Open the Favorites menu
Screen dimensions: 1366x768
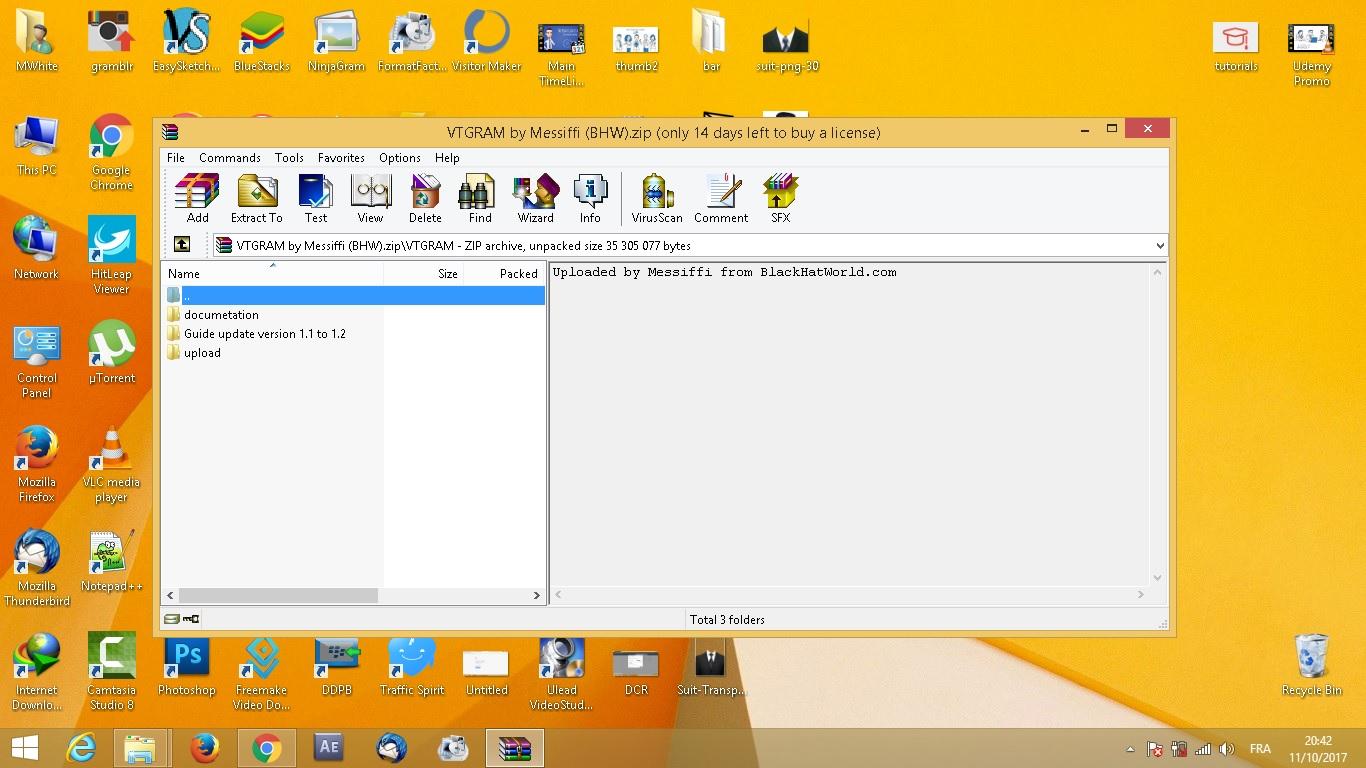coord(341,158)
